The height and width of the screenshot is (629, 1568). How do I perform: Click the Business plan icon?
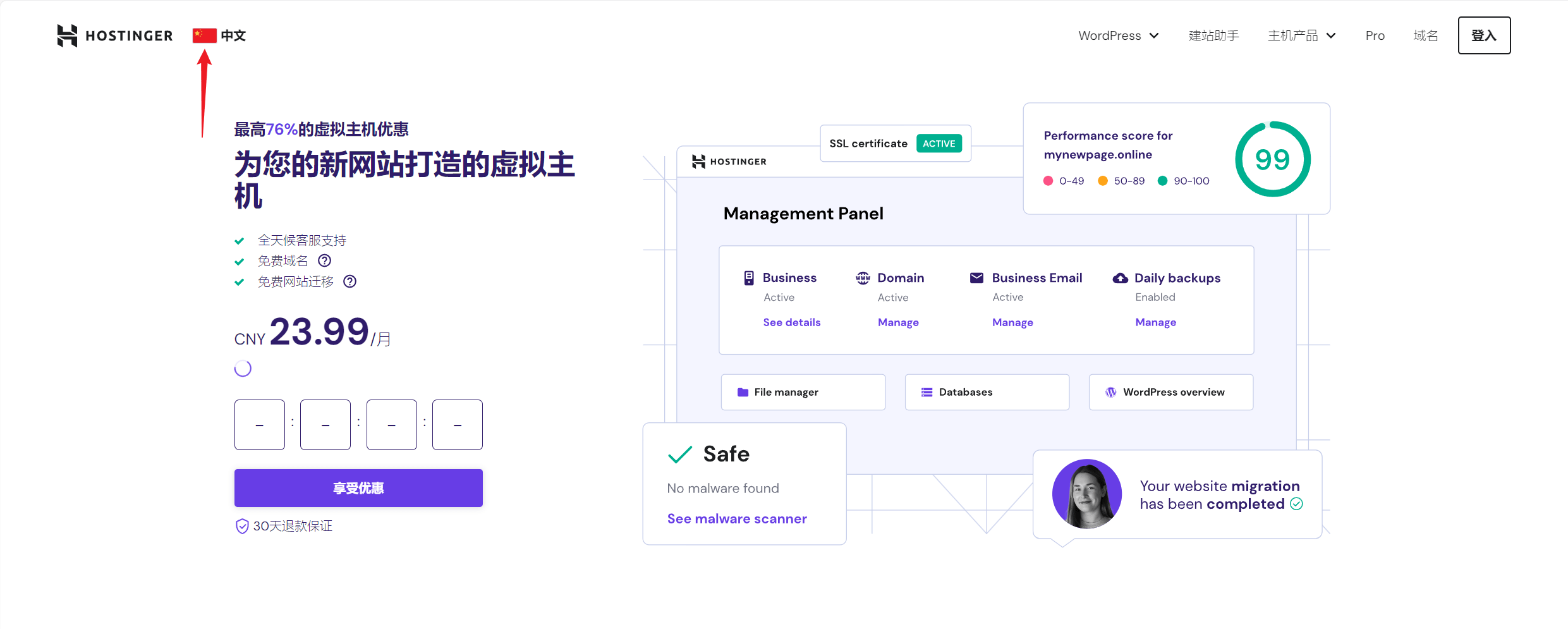tap(749, 278)
